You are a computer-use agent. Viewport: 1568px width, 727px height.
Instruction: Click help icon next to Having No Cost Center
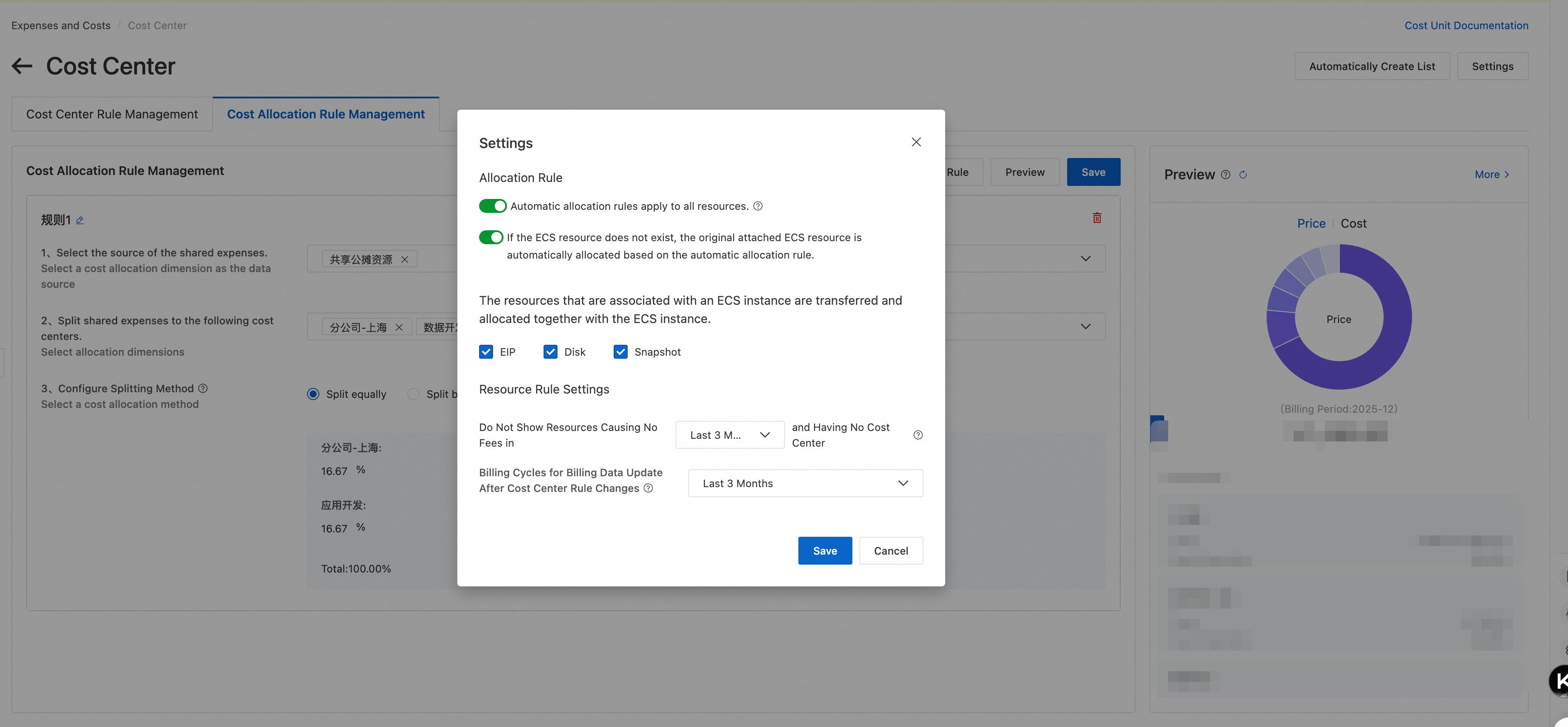[x=917, y=435]
